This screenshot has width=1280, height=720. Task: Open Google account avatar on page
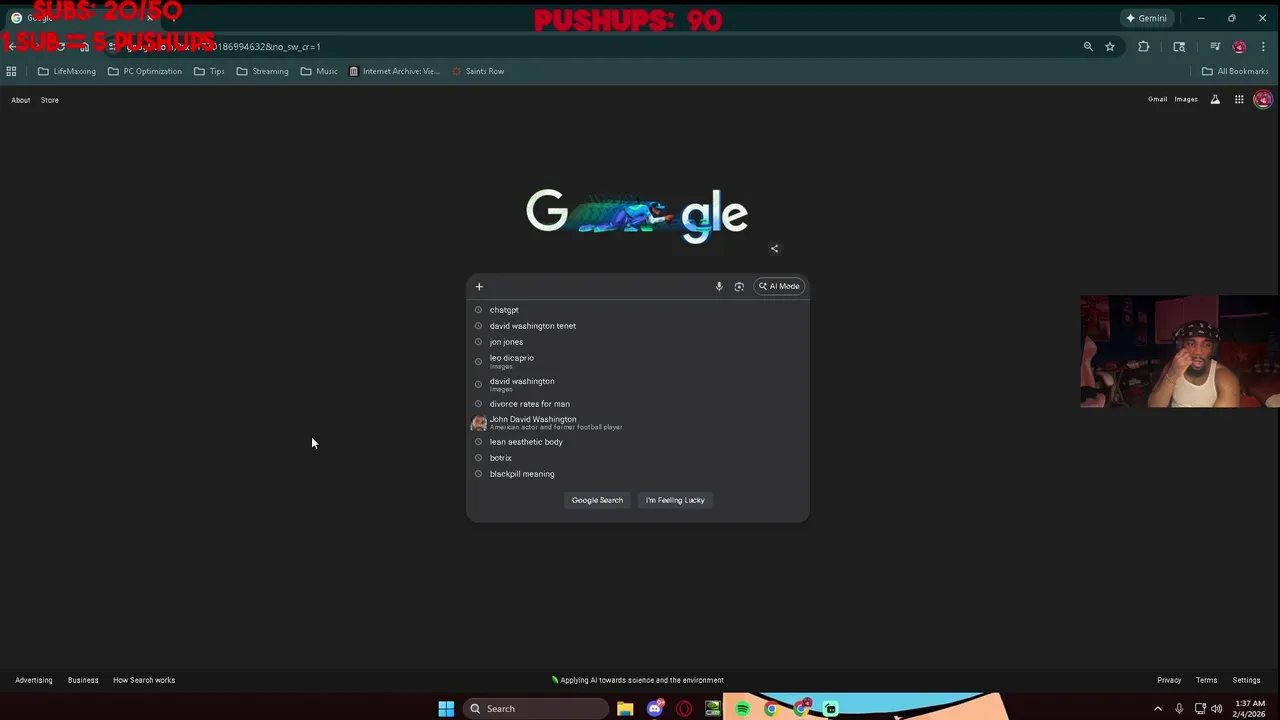(1263, 99)
